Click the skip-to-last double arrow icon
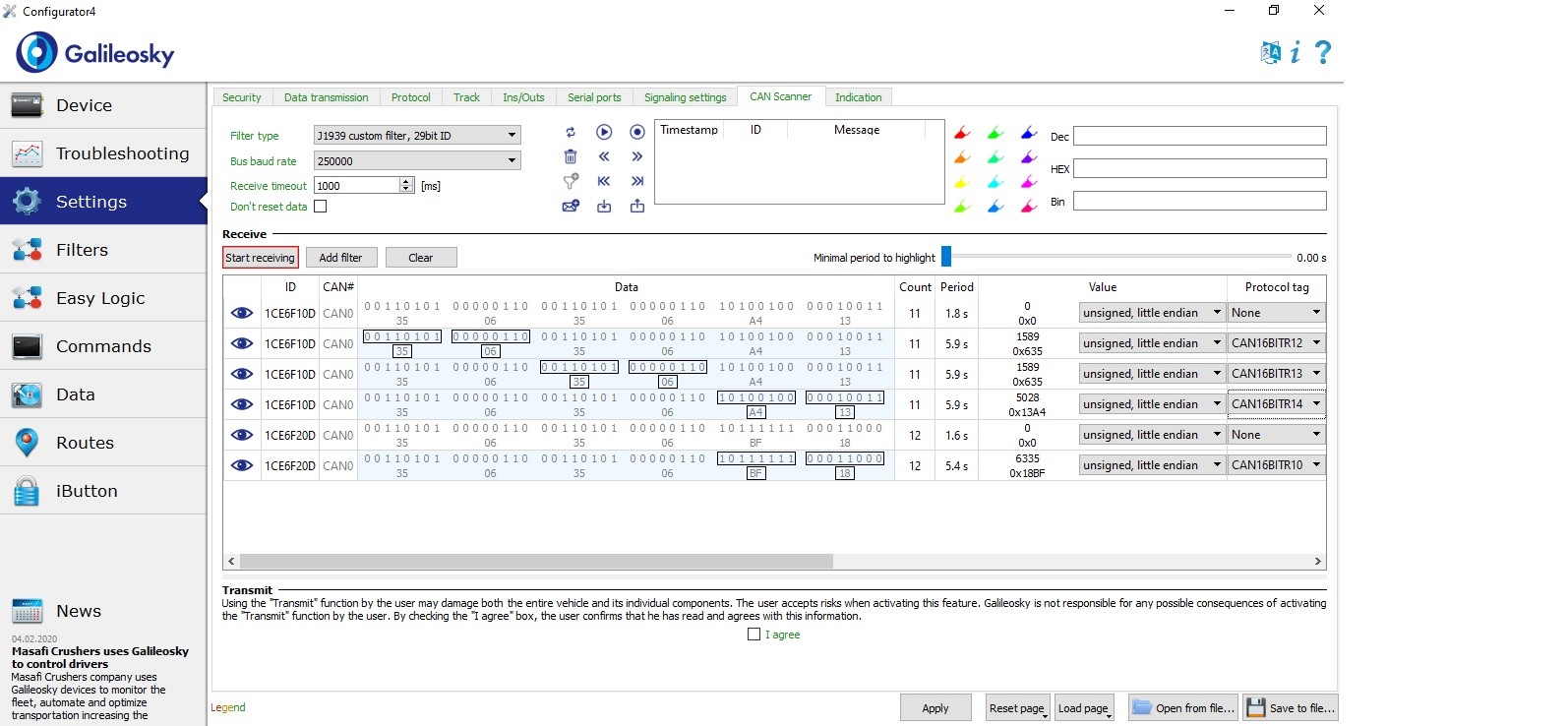 click(x=637, y=181)
